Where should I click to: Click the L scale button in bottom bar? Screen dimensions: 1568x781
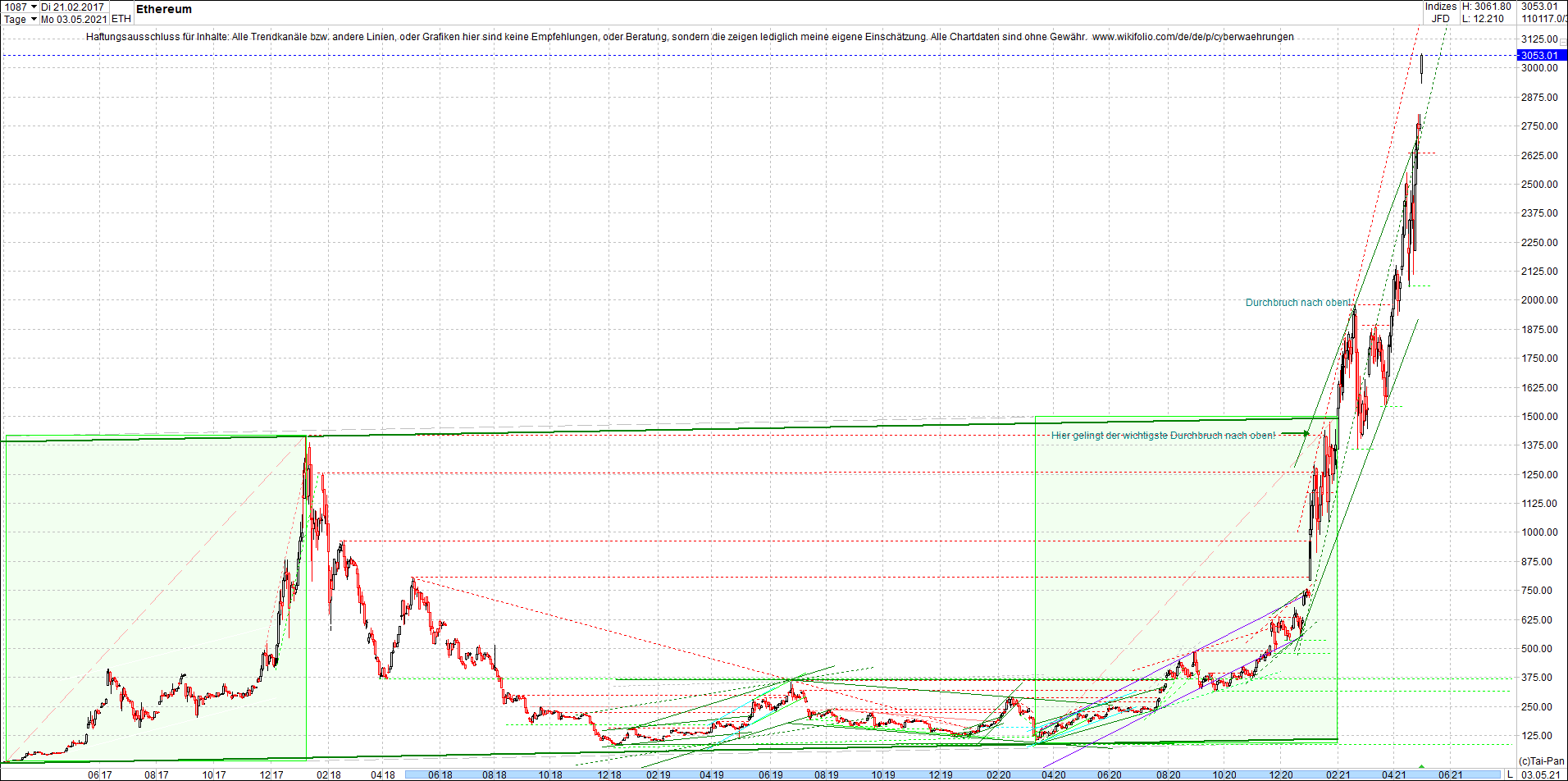tap(1510, 774)
